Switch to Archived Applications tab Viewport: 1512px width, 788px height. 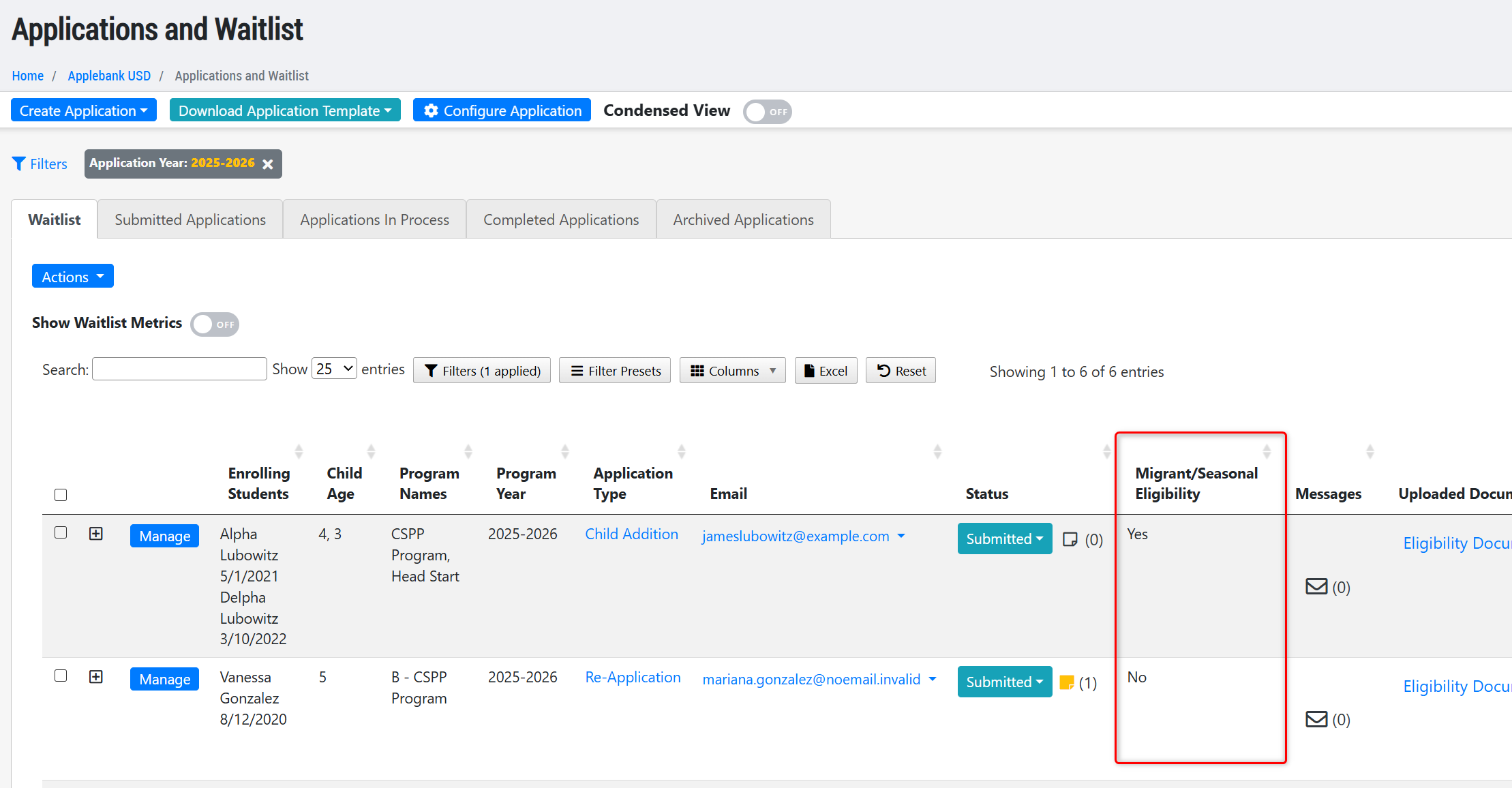(743, 219)
